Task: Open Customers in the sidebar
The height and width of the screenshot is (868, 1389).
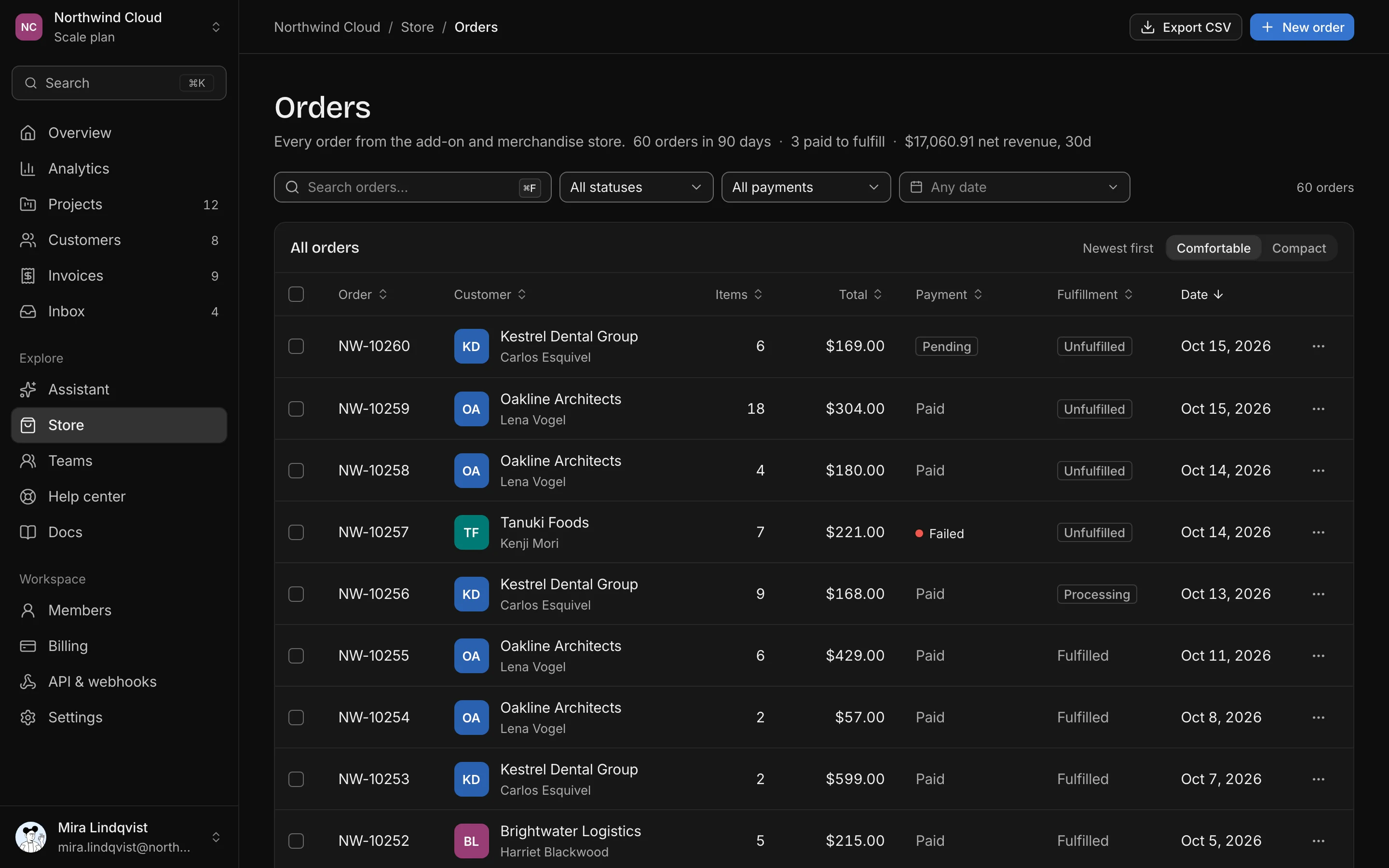Action: [119, 239]
